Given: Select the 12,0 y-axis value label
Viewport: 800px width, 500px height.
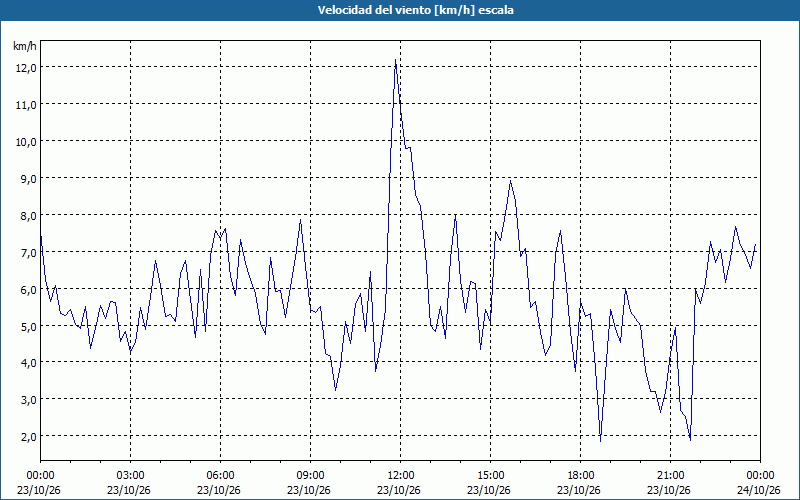Looking at the screenshot, I should point(25,68).
